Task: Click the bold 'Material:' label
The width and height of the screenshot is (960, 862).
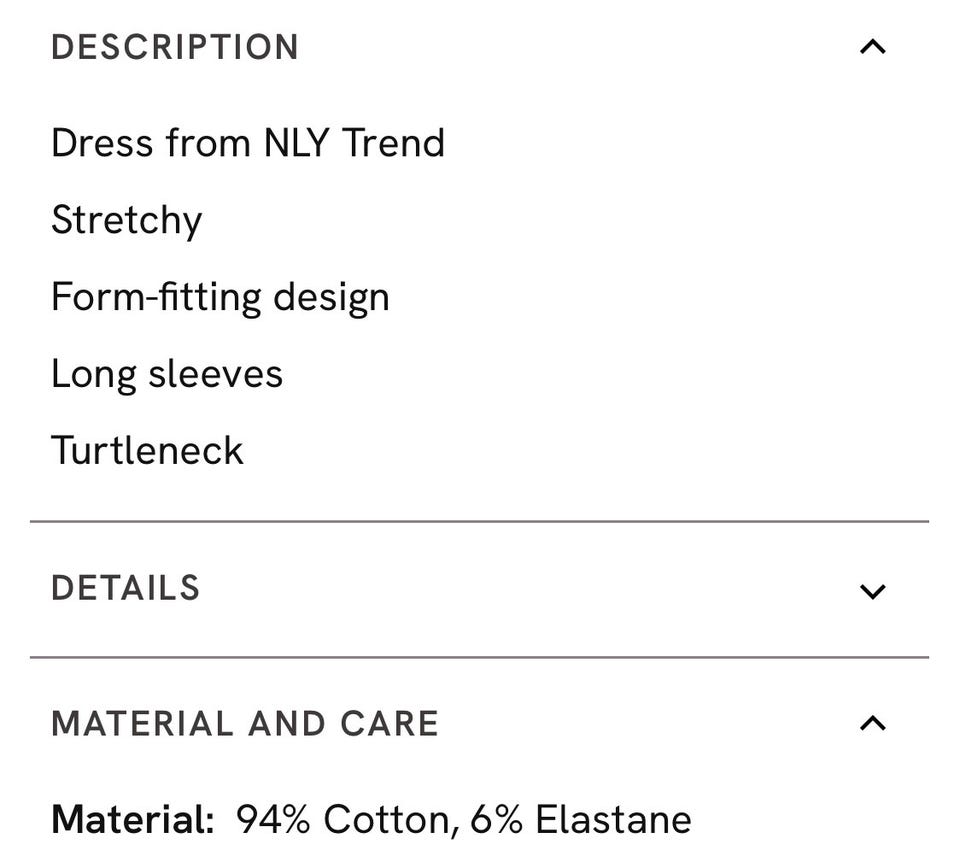Action: 133,820
